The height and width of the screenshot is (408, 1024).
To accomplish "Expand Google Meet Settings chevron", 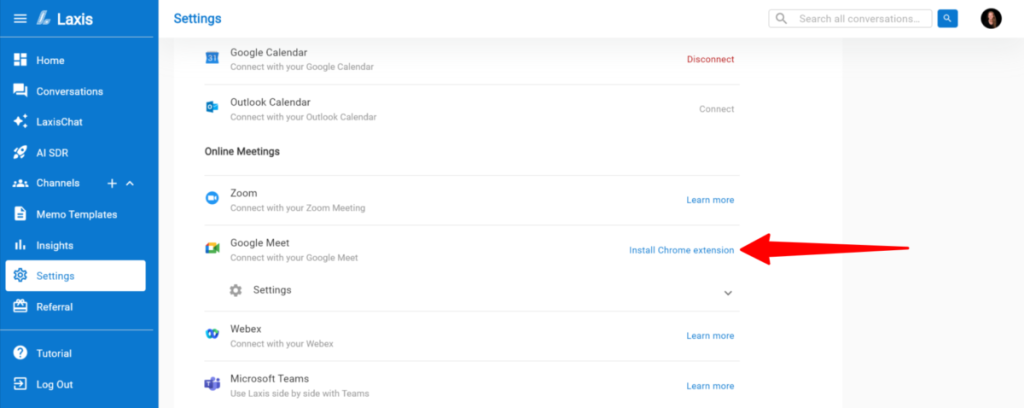I will 728,293.
